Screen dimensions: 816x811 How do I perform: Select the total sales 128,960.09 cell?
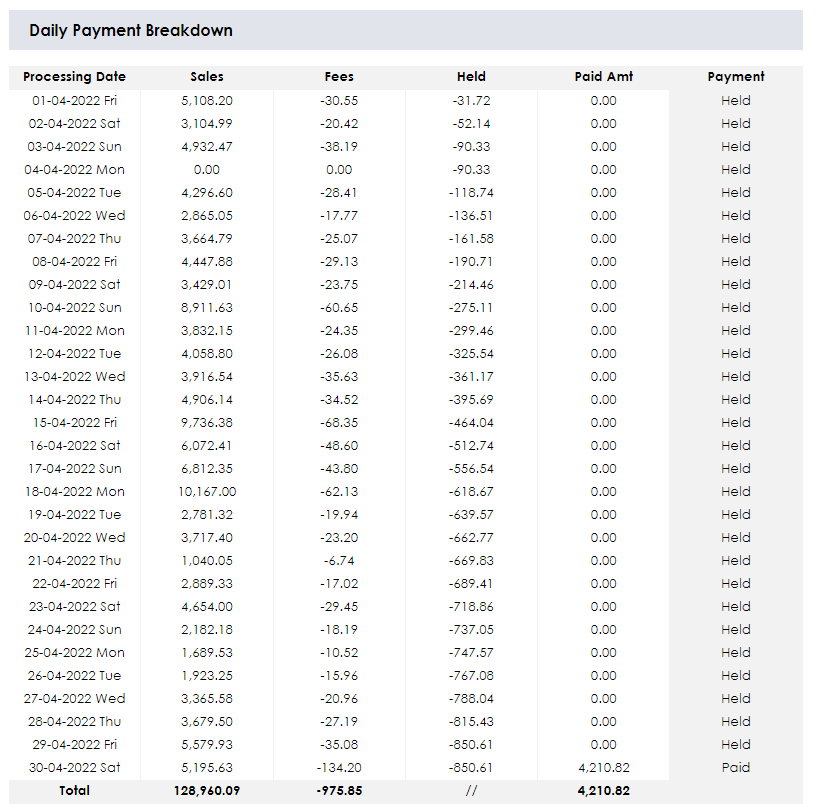[x=207, y=791]
